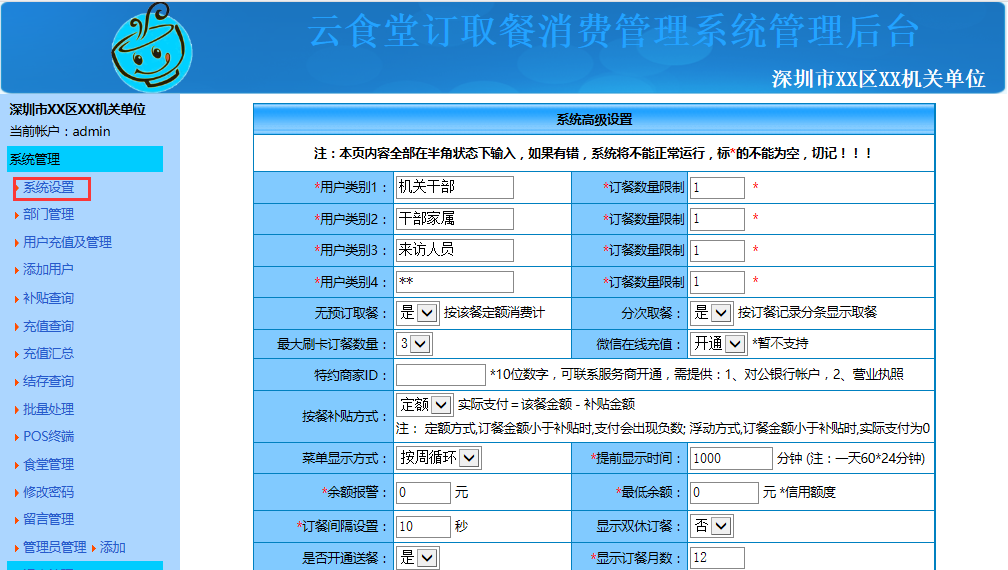1008x570 pixels.
Task: Open the 分次取餐 dropdown
Action: click(x=712, y=312)
